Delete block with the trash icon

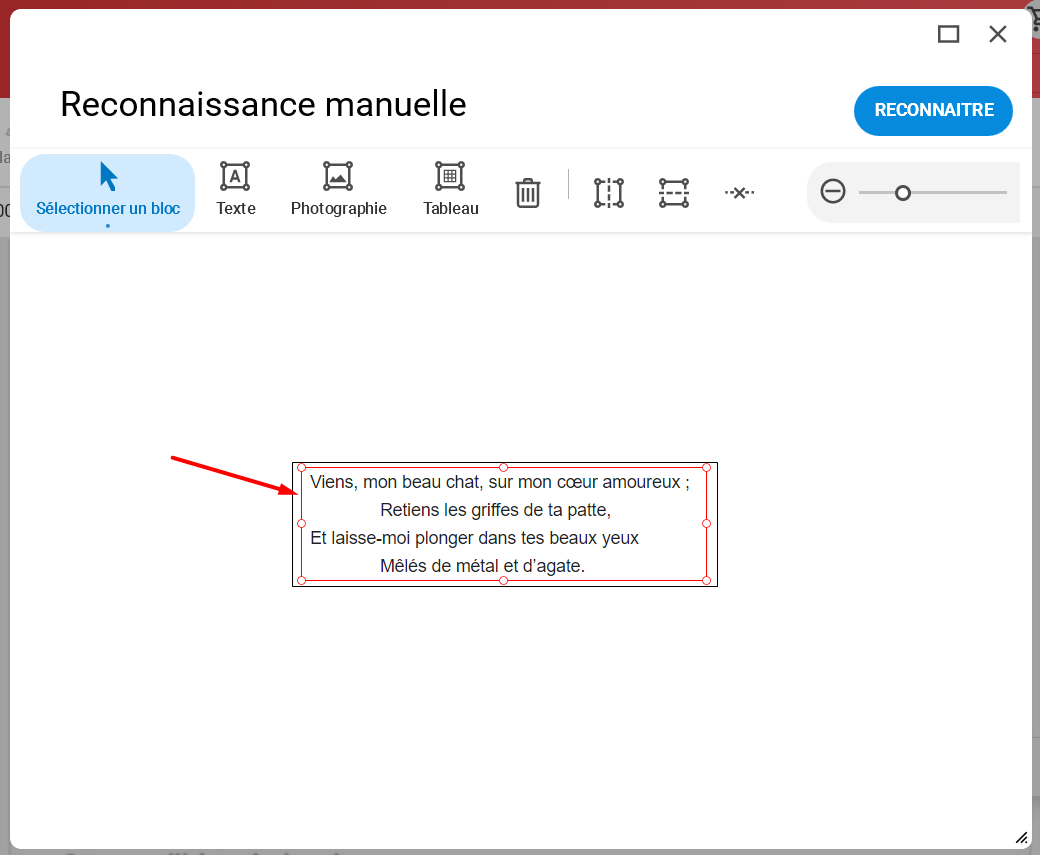coord(528,193)
